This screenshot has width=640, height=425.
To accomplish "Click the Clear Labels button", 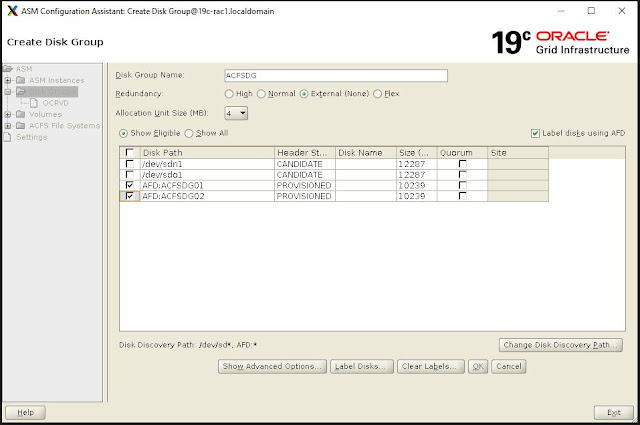I will pos(431,366).
